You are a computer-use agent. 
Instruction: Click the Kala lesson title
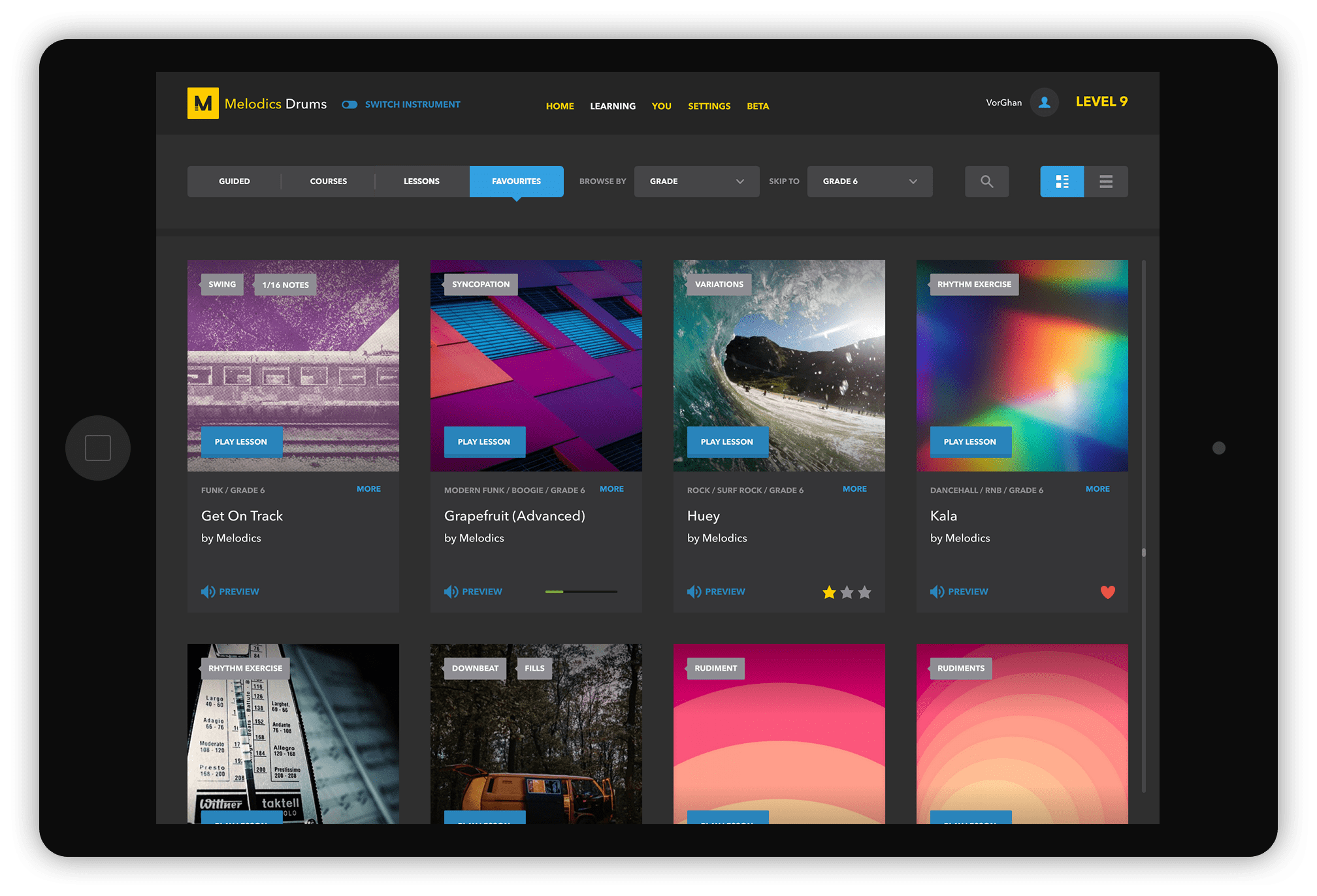pos(943,516)
